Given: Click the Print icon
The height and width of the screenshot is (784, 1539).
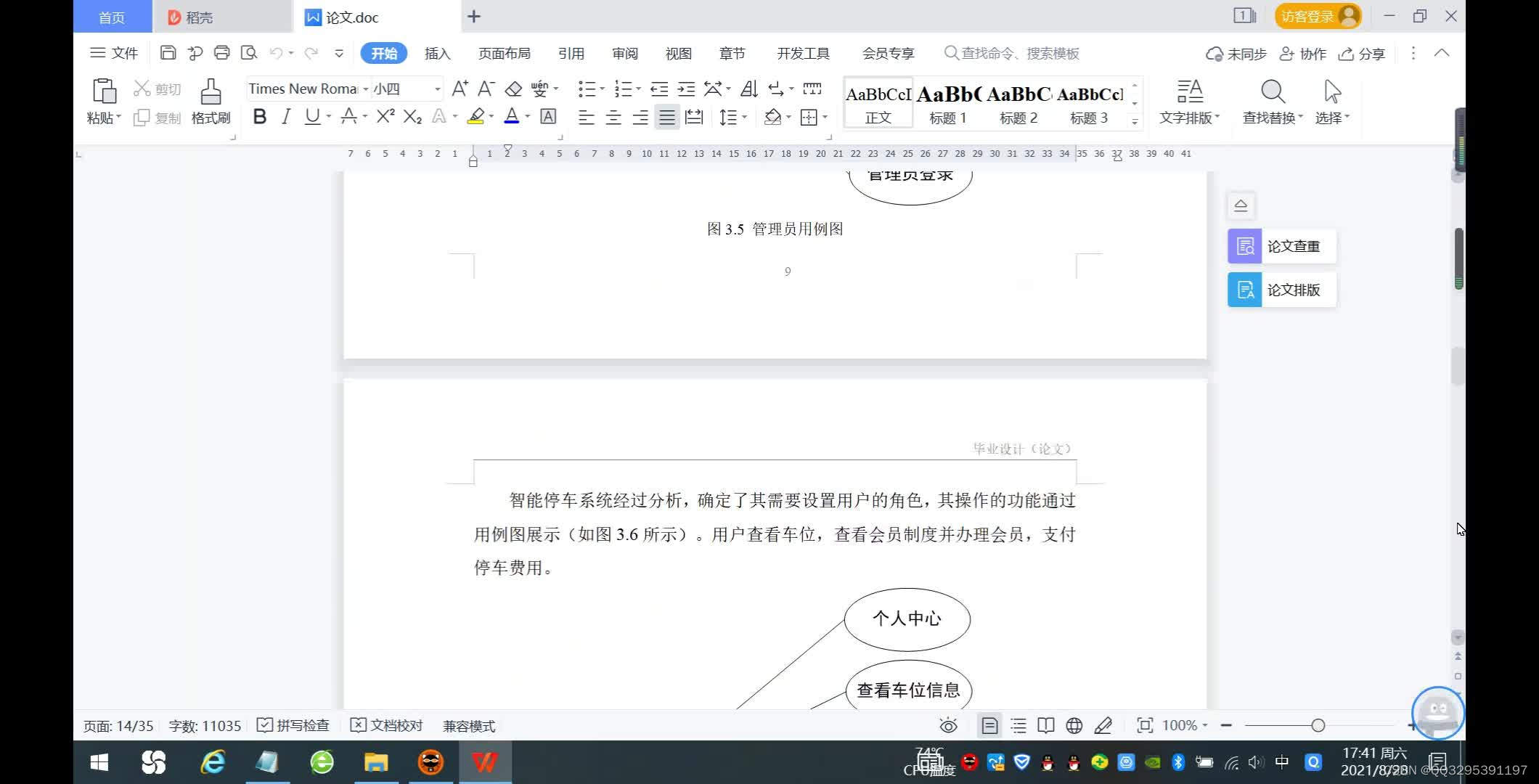Looking at the screenshot, I should click(221, 53).
